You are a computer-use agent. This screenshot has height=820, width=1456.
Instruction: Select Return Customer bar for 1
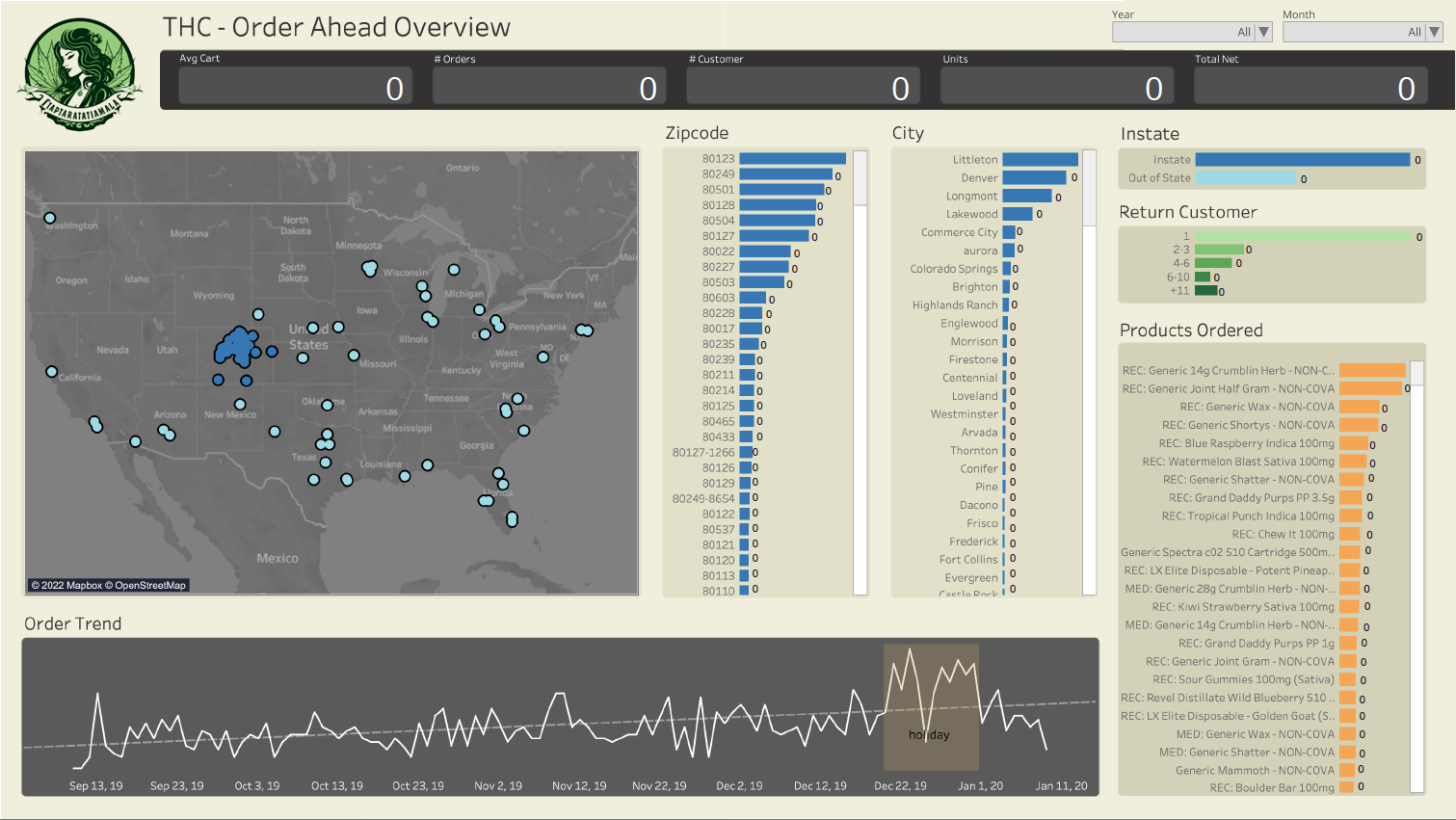[x=1303, y=236]
